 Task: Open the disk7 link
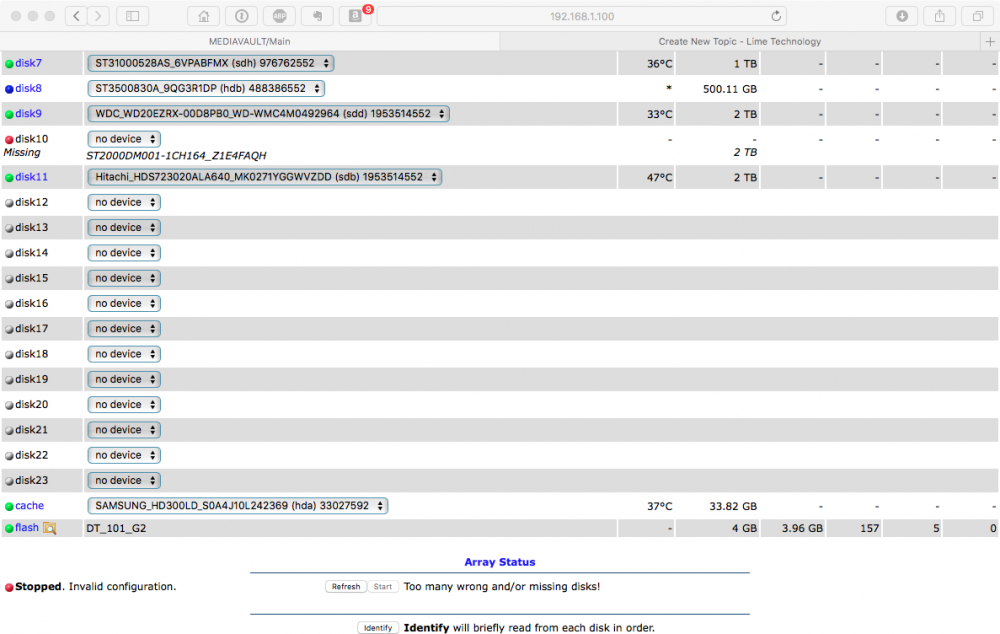28,63
